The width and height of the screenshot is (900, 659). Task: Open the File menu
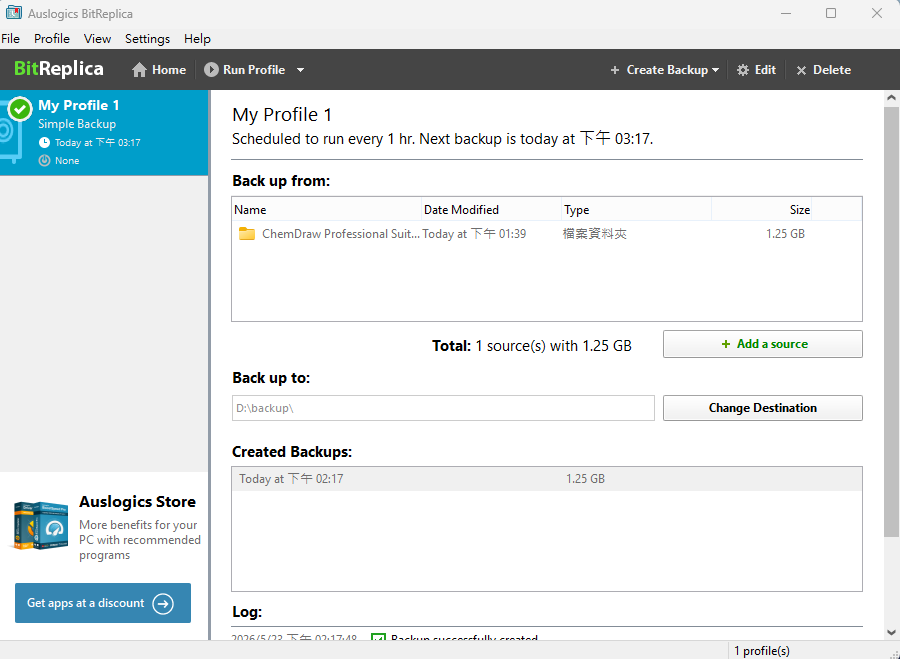[10, 38]
